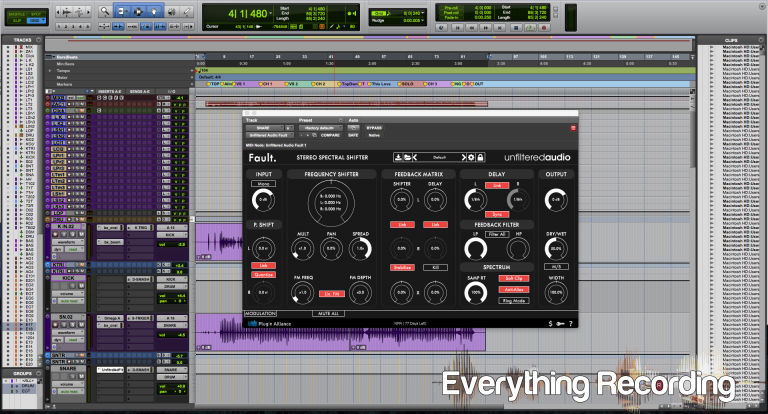Toggle the Filter All button
This screenshot has height=414, width=768.
coord(497,234)
